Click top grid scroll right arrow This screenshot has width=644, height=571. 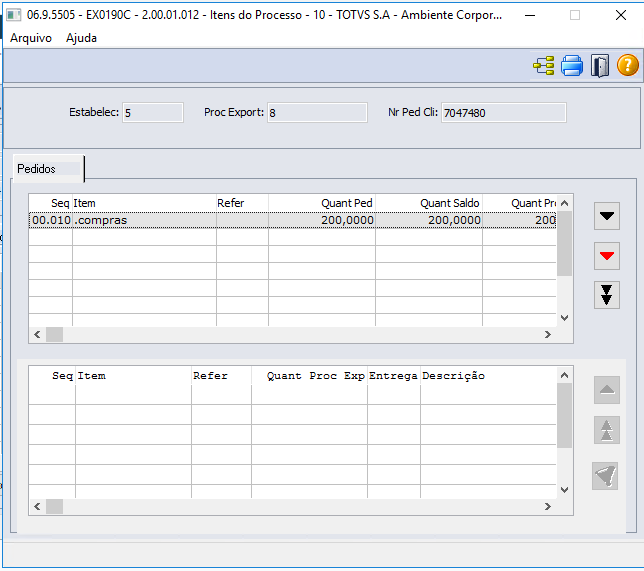coord(547,334)
